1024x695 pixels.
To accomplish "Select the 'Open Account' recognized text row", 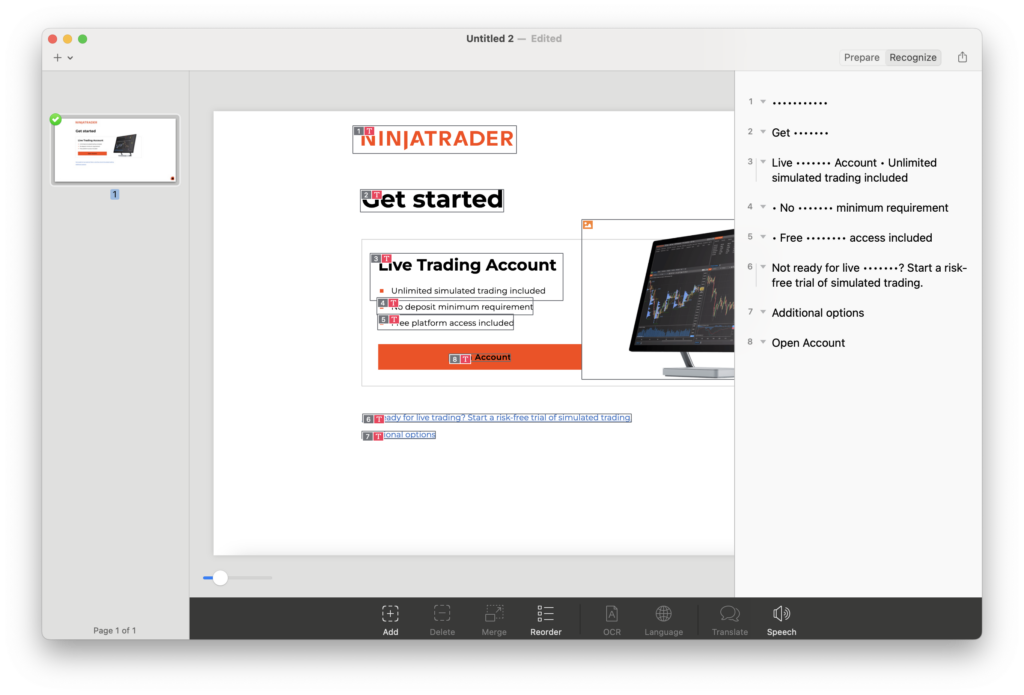I will point(857,343).
